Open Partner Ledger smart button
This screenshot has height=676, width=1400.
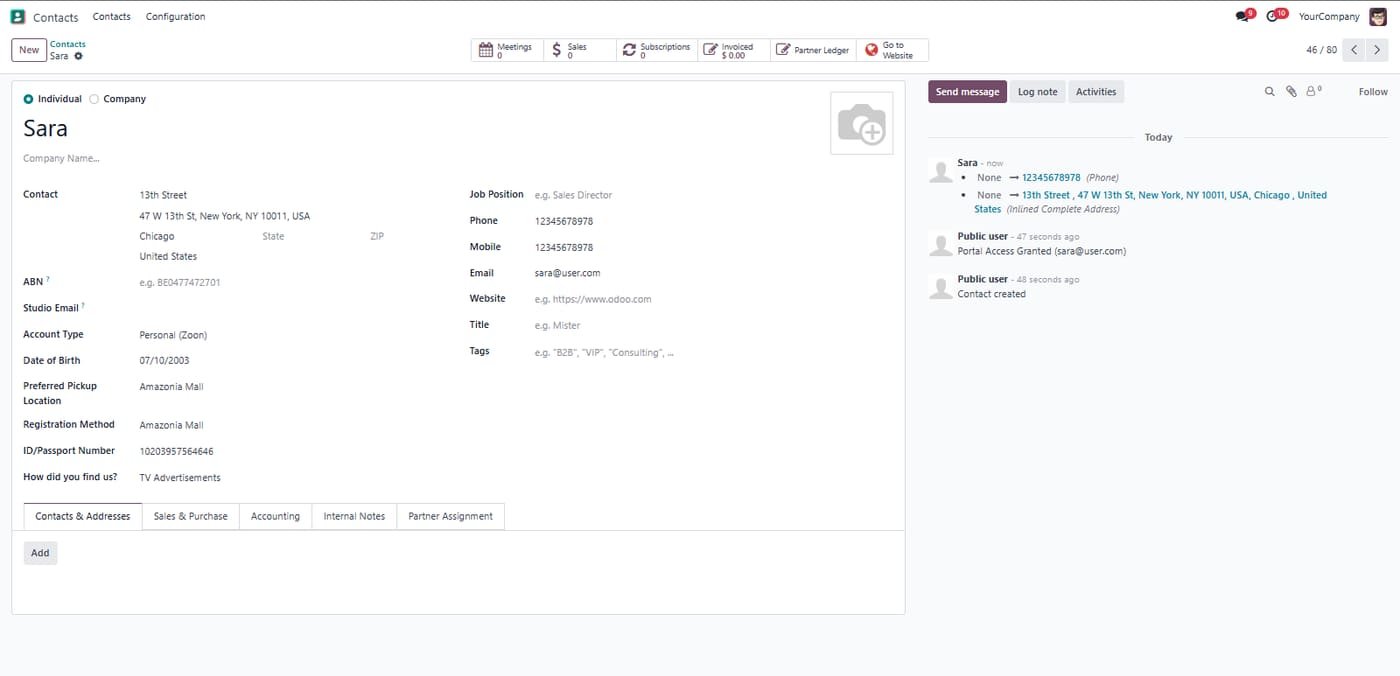[813, 50]
